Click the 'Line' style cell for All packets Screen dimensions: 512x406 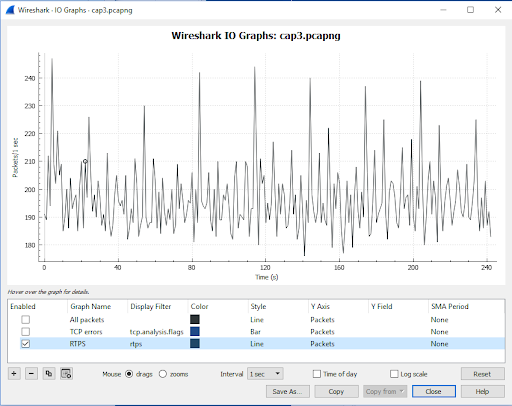coord(257,320)
